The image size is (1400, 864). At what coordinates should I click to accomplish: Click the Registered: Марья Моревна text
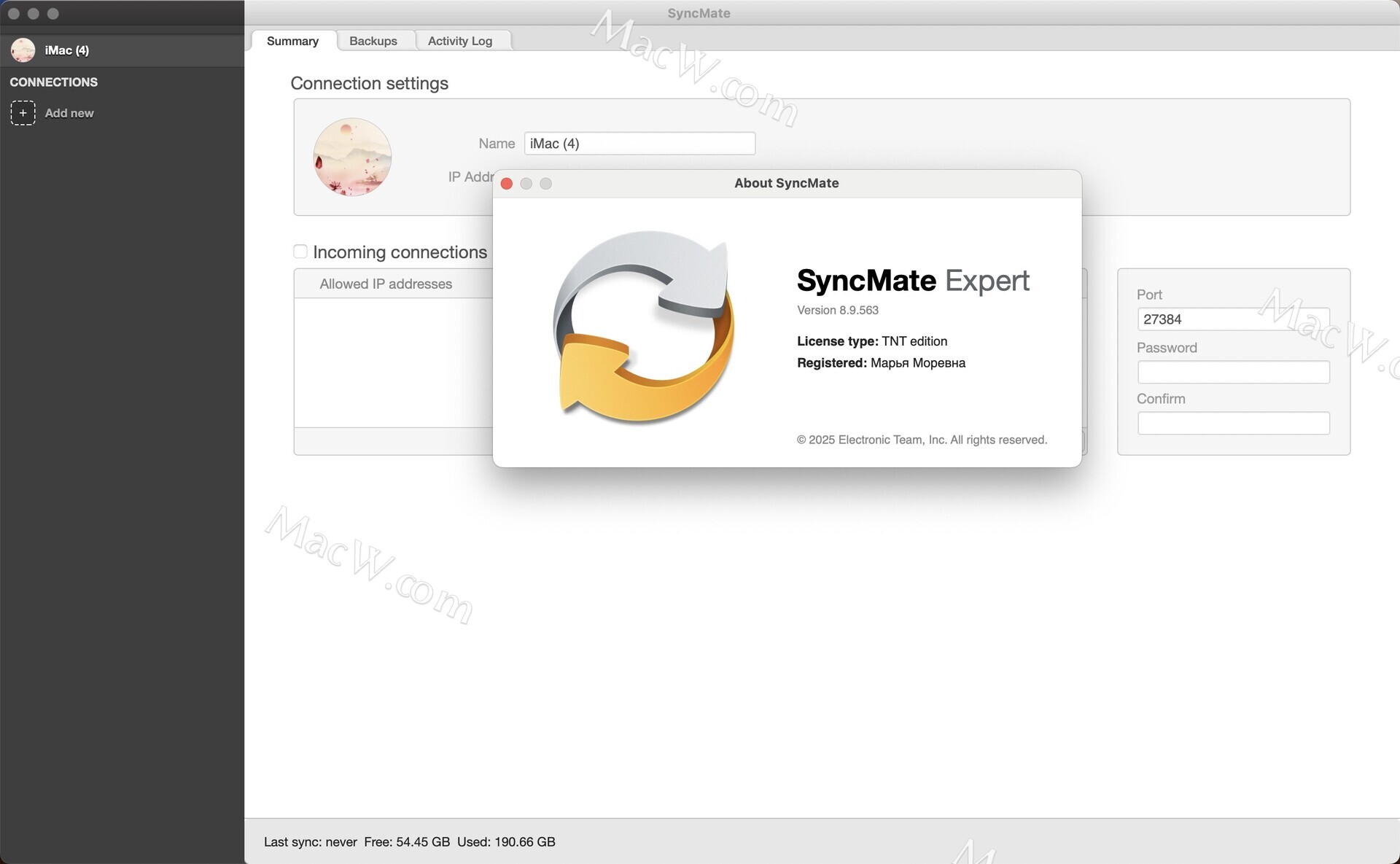coord(881,363)
